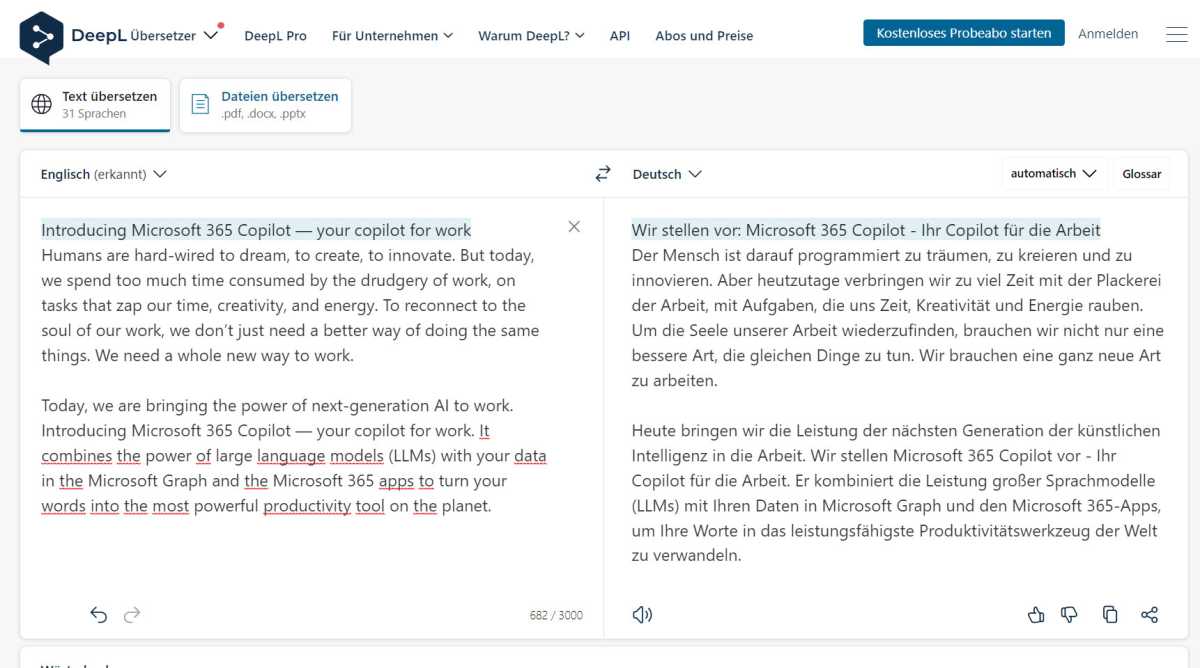Expand the Warum DeepL? menu
This screenshot has height=668, width=1200.
pyautogui.click(x=531, y=35)
